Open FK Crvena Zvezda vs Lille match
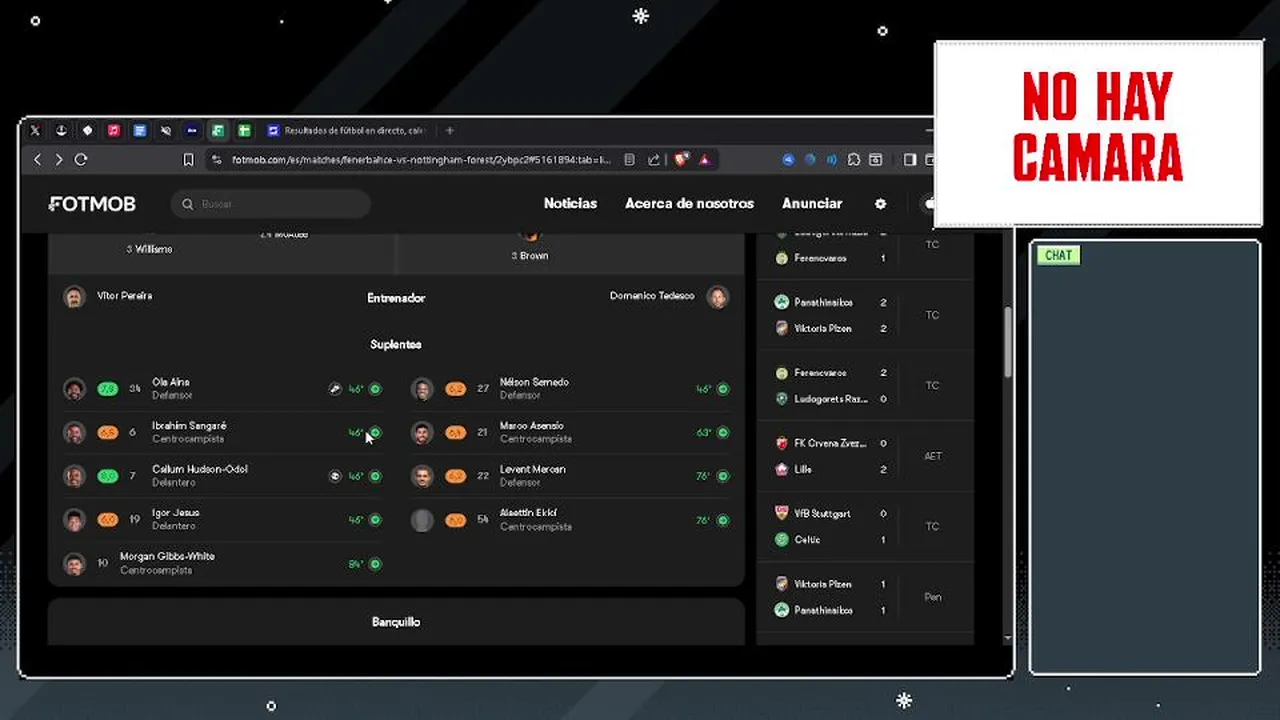The height and width of the screenshot is (720, 1280). pos(865,456)
